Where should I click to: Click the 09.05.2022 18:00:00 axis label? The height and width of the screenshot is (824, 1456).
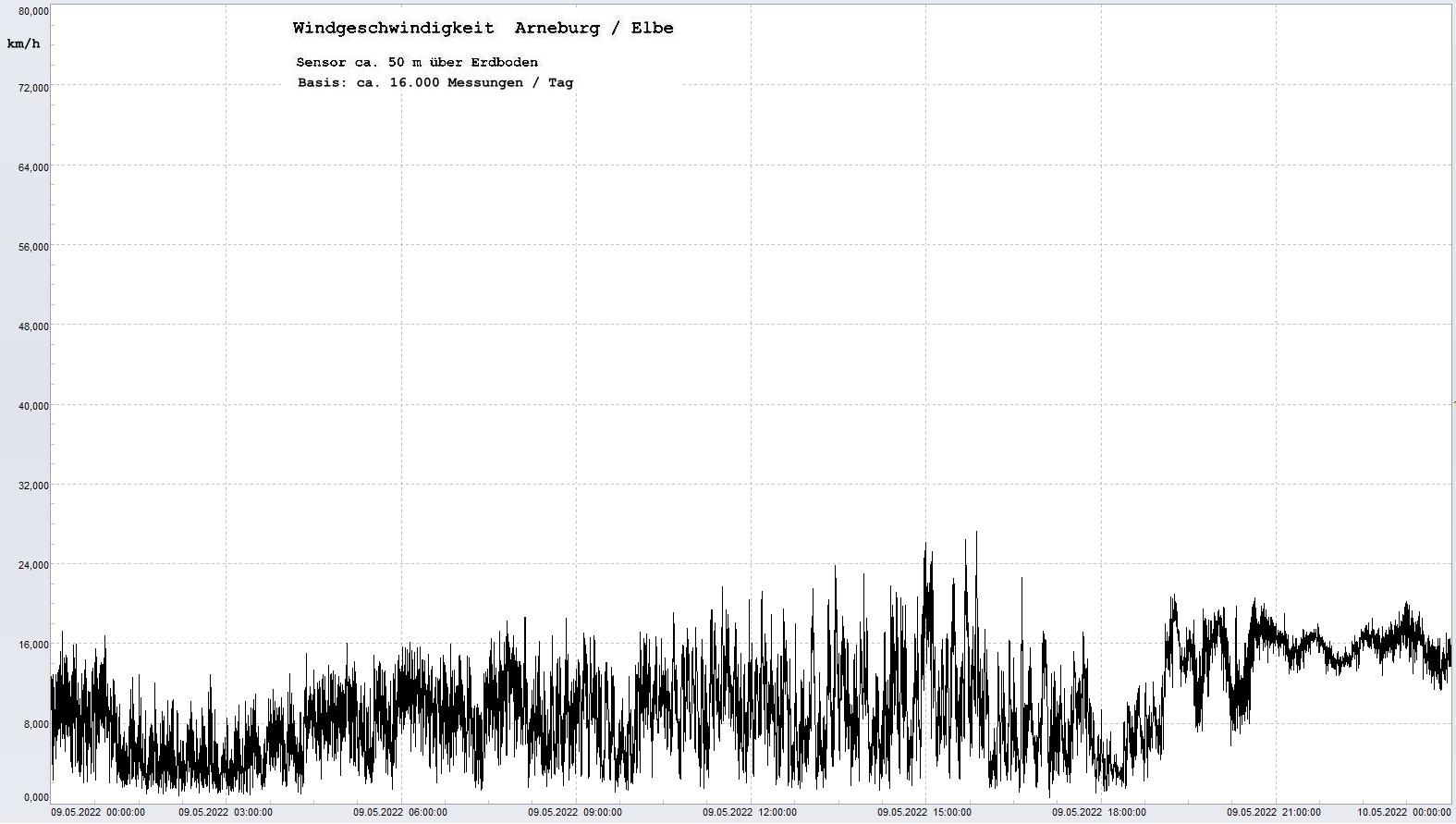click(x=1099, y=813)
